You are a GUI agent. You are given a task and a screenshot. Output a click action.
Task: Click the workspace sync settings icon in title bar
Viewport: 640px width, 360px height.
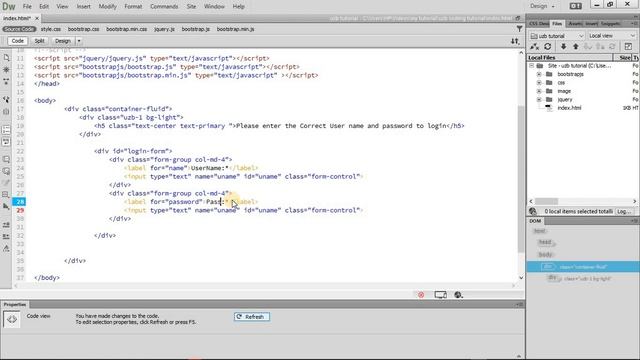576,6
